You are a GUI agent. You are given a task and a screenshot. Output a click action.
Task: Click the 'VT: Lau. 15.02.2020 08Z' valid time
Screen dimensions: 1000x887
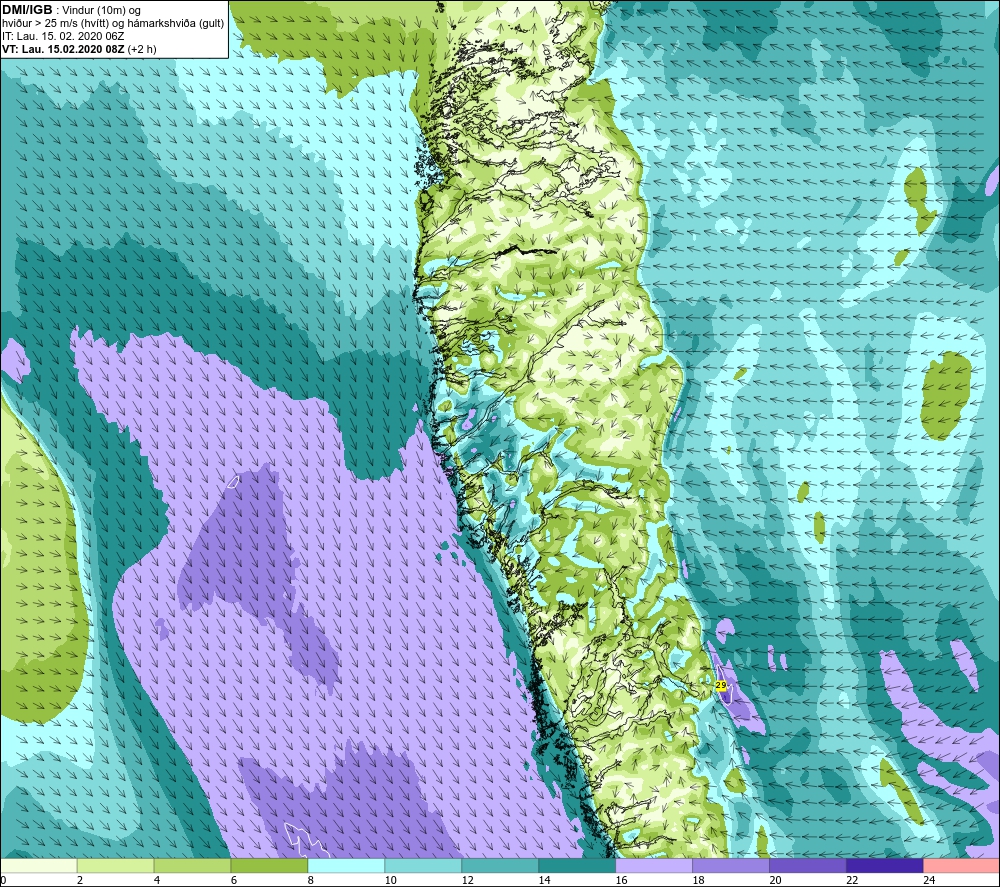(63, 49)
